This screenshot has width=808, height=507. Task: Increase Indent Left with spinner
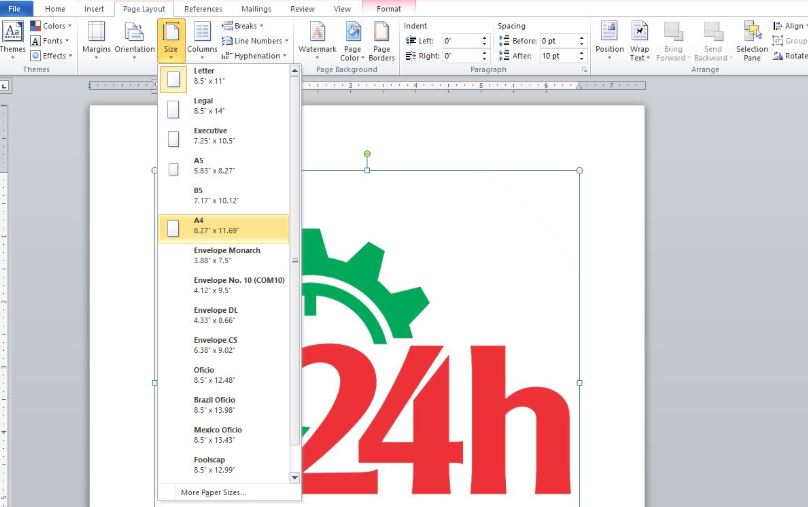point(484,38)
